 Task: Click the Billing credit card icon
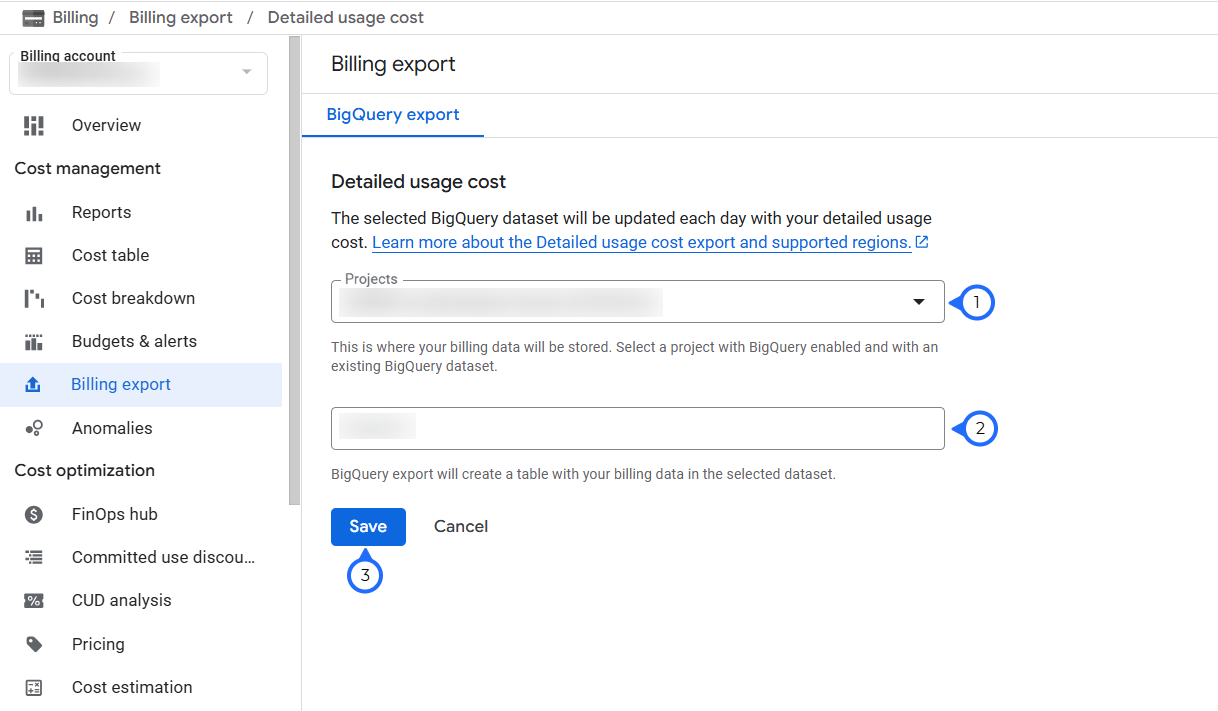click(33, 18)
